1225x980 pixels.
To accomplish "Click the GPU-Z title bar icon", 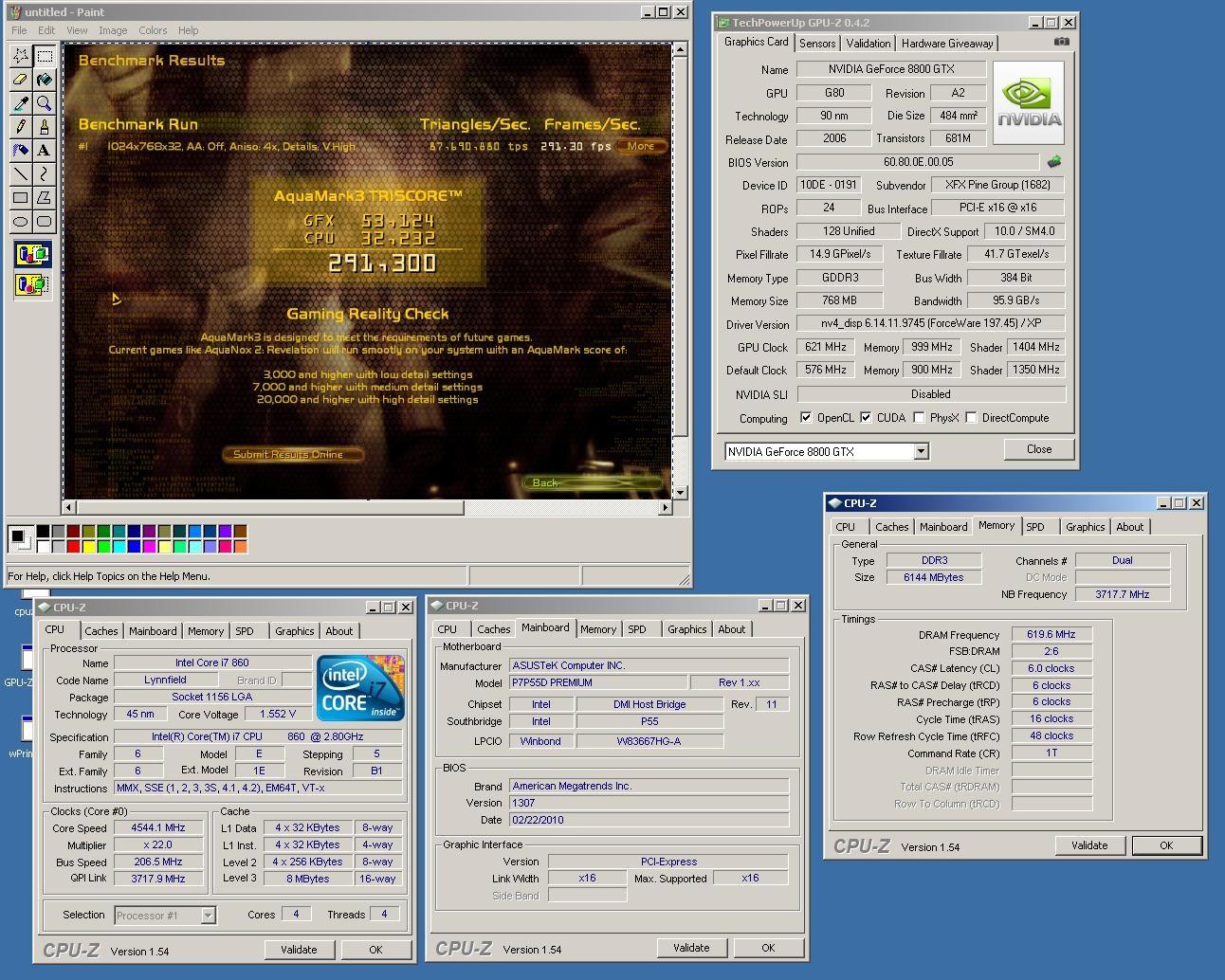I will pyautogui.click(x=723, y=22).
